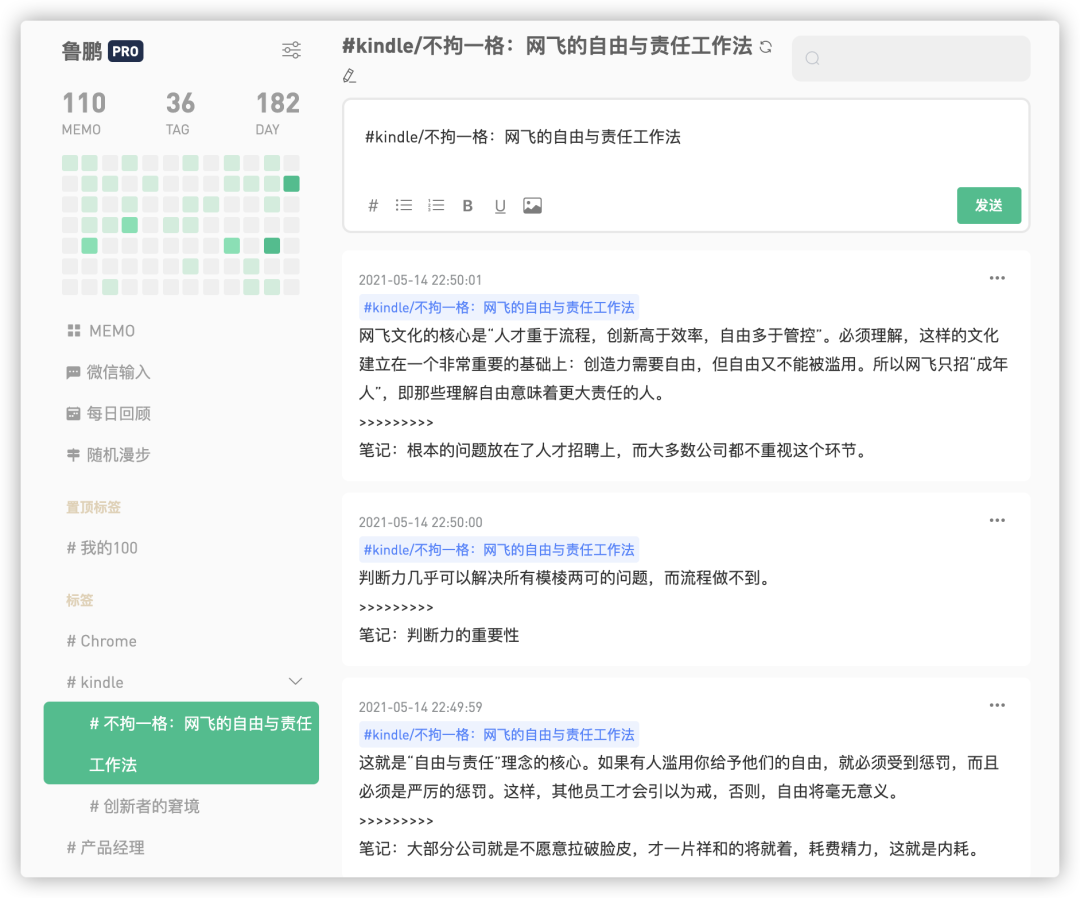Click the tag link in the 22:50:00 memo
Screen dimensions: 1080x898
pos(499,550)
